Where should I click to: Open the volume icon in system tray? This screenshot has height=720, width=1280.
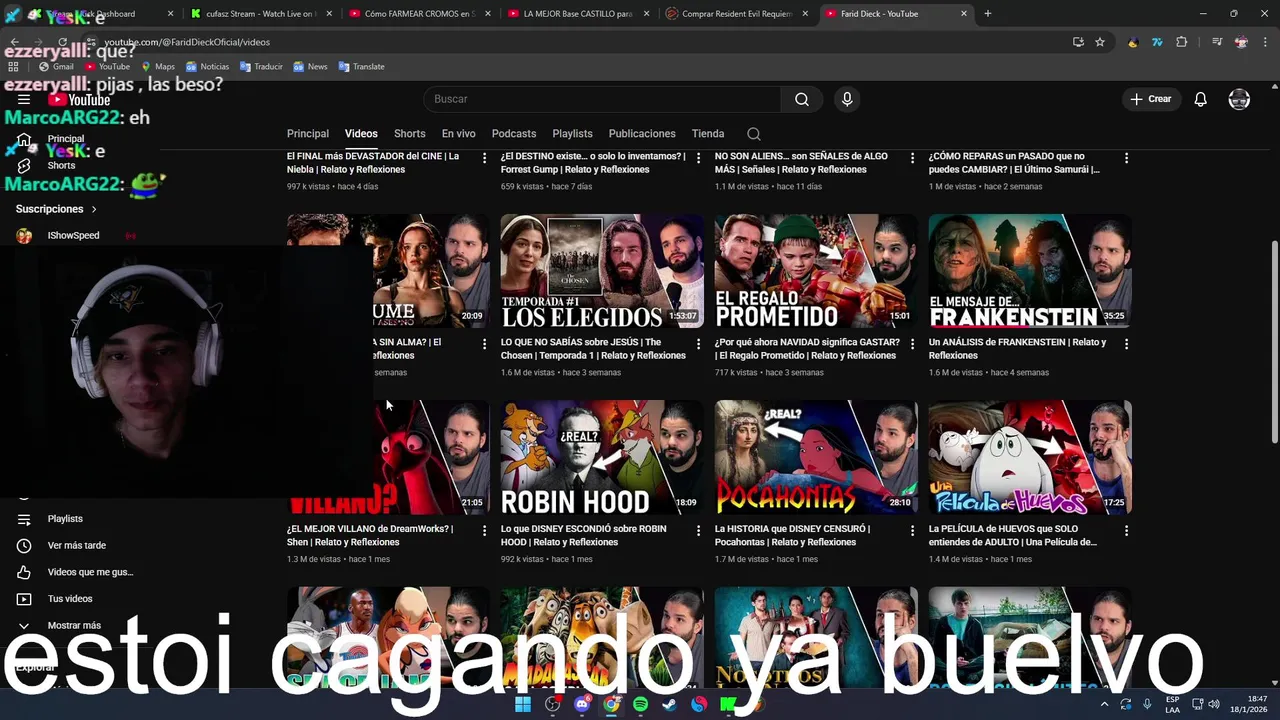(1215, 704)
